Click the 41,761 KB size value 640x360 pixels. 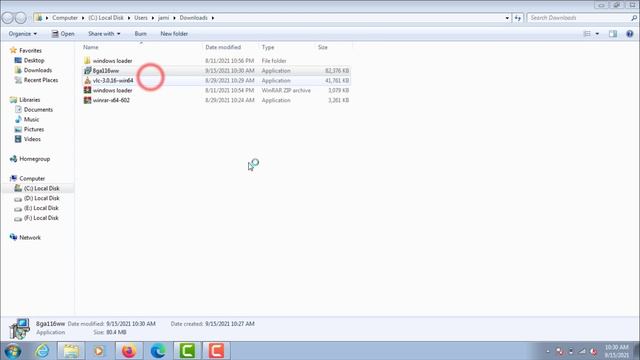click(x=337, y=80)
